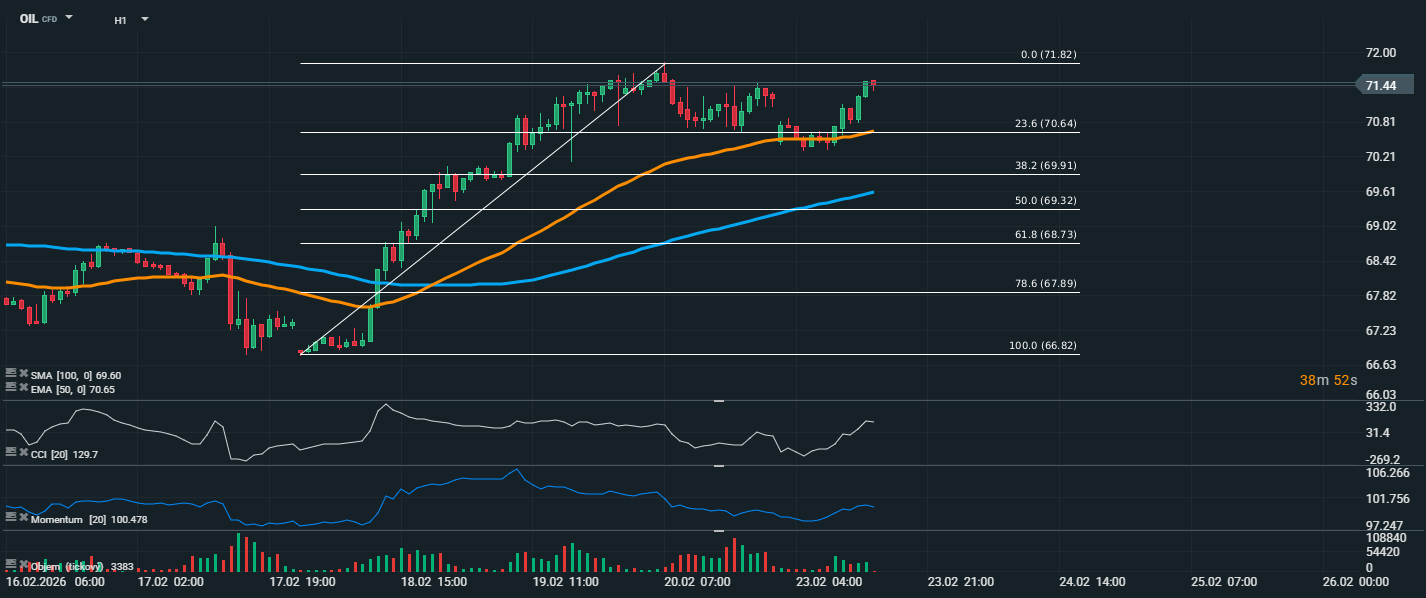Click the candle countdown timer
Screen dimensions: 1426x598
coord(1328,380)
